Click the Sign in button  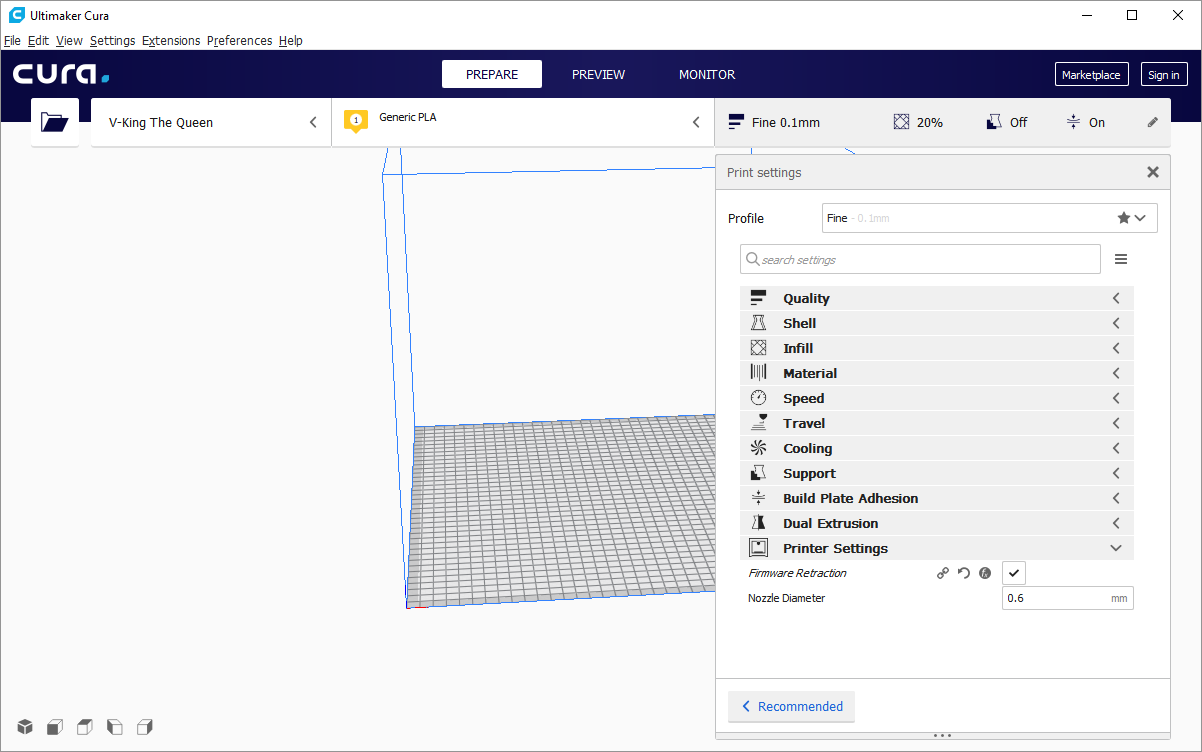click(1164, 74)
